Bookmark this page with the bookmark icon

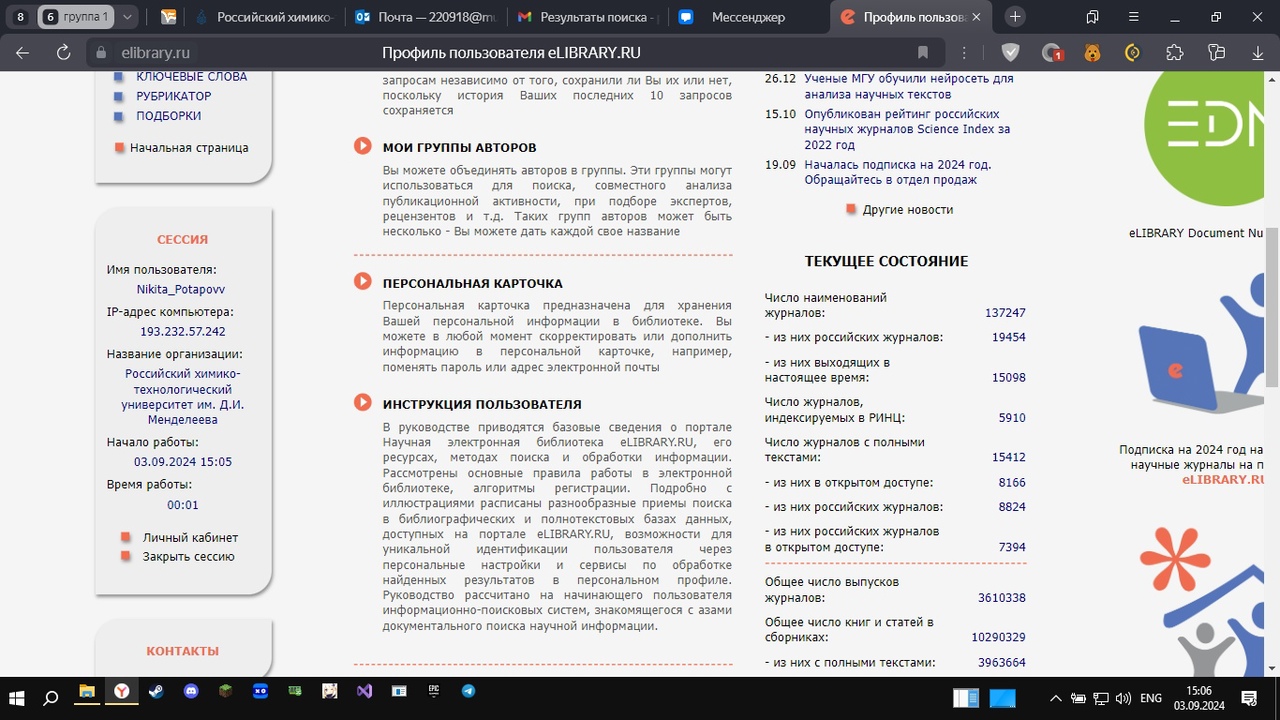click(923, 53)
